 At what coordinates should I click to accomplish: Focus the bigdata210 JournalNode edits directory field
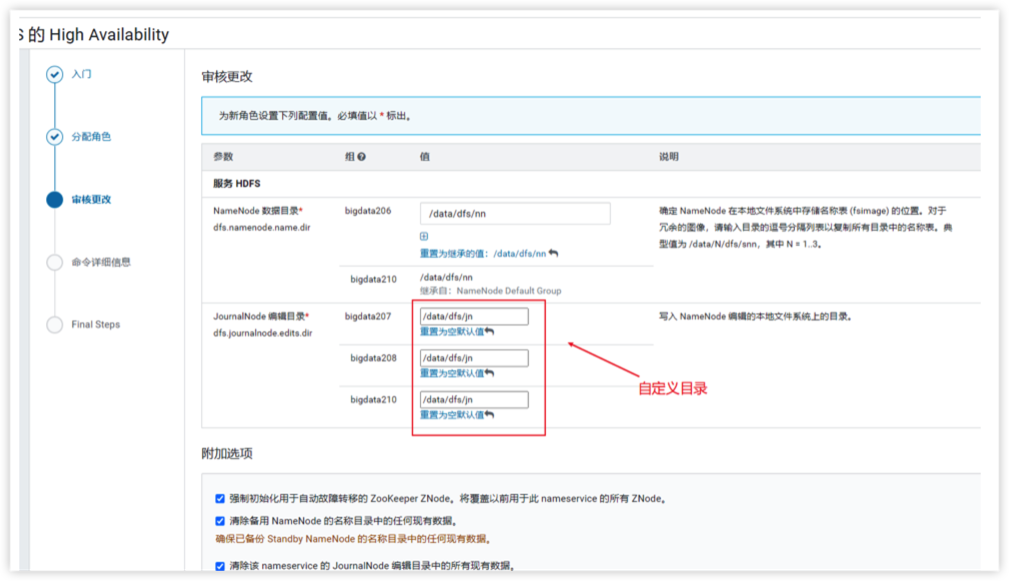(x=474, y=400)
